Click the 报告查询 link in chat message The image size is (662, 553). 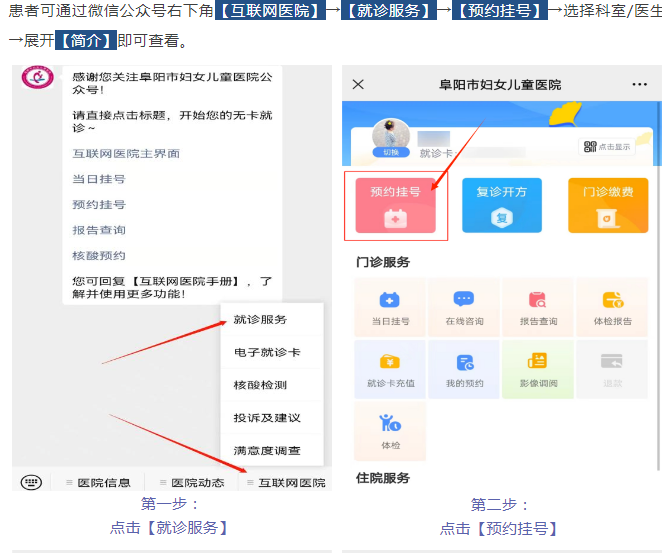click(99, 230)
